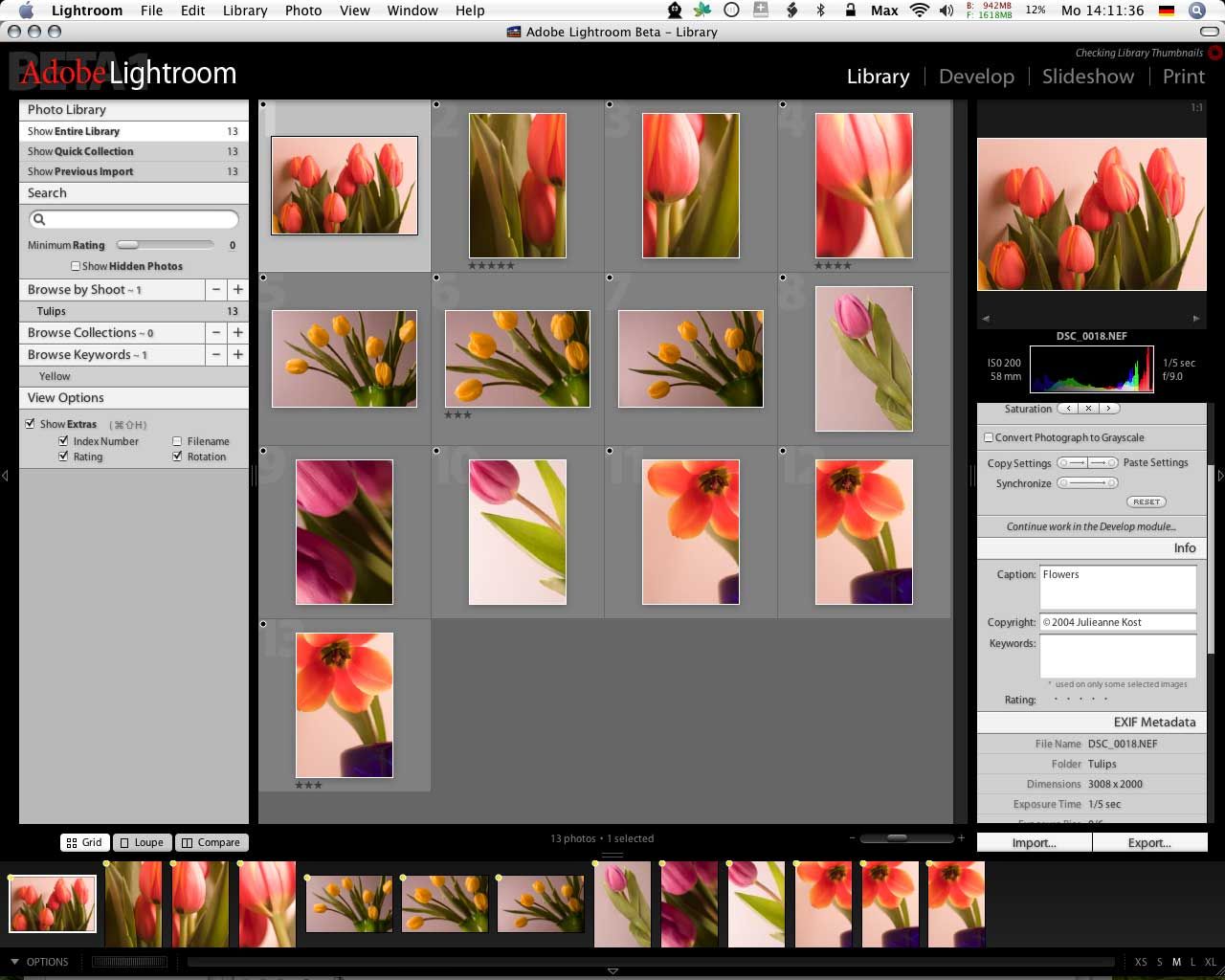Viewport: 1225px width, 980px height.
Task: Switch to the Develop module
Action: (x=975, y=76)
